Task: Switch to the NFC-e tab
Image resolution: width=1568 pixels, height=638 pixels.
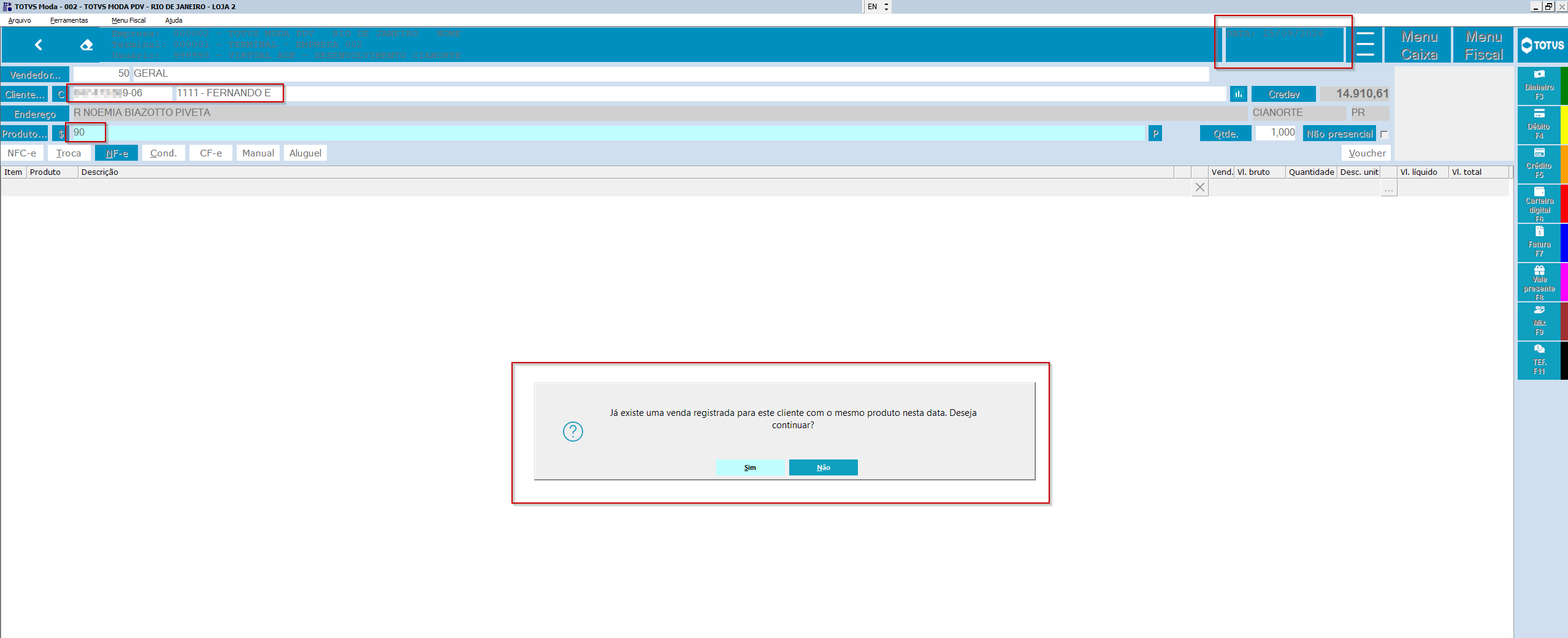Action: click(x=22, y=153)
